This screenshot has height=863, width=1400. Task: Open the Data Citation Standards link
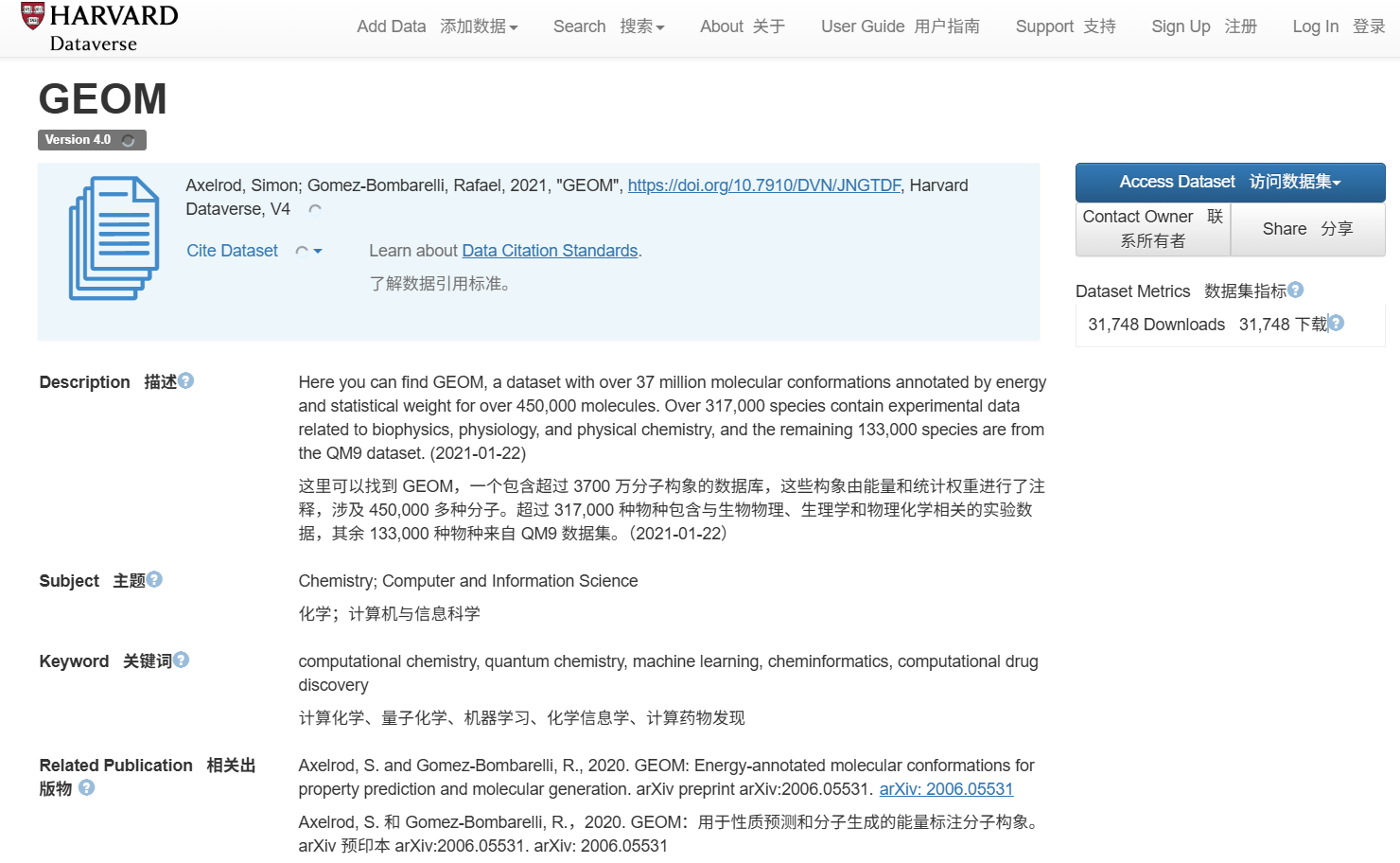(x=550, y=251)
